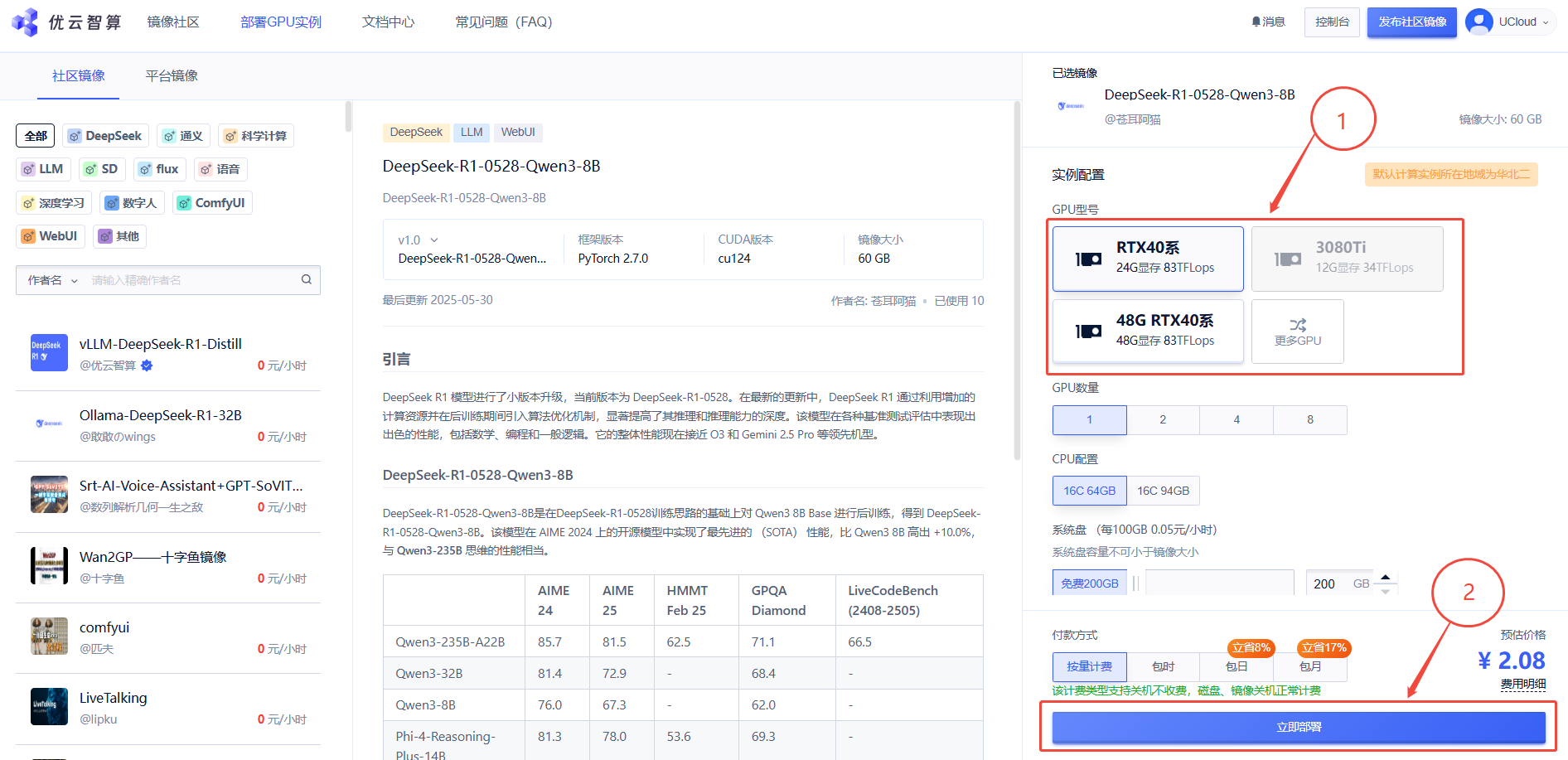This screenshot has width=1568, height=760.
Task: Click the 48G RTX40系 GPU card icon
Action: (x=1088, y=332)
